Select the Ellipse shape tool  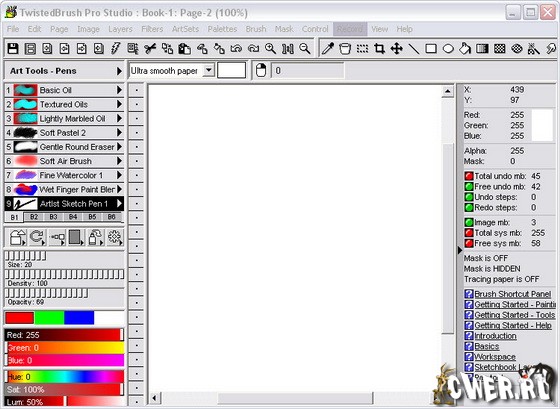click(448, 49)
